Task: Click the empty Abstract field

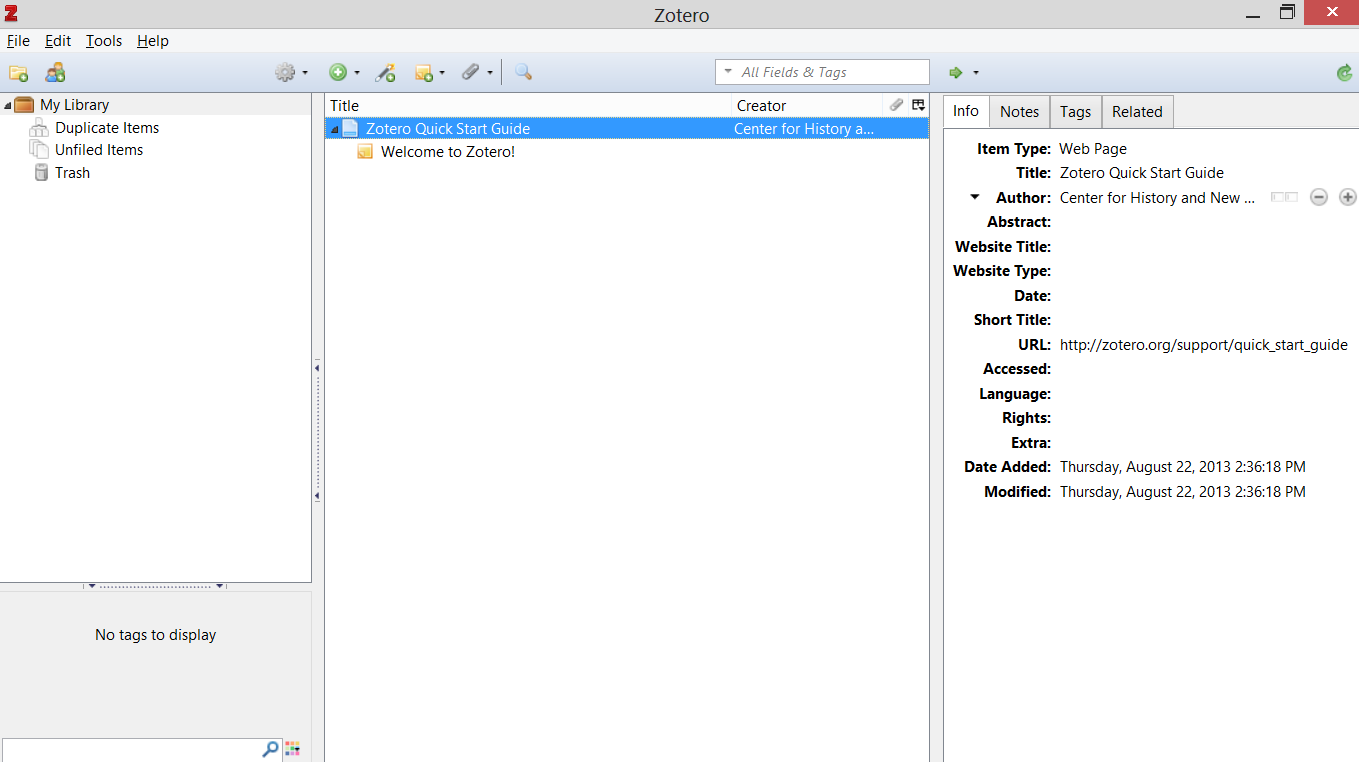Action: coord(1205,222)
